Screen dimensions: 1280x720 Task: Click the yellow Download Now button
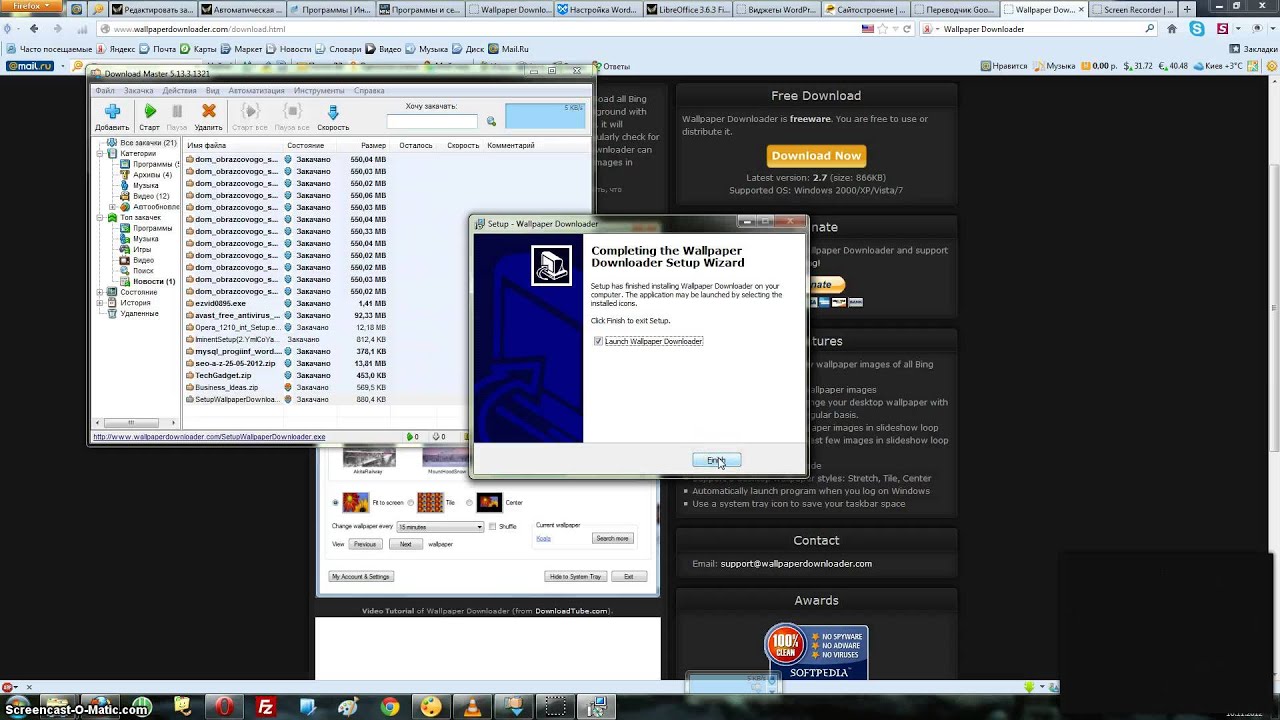click(816, 156)
